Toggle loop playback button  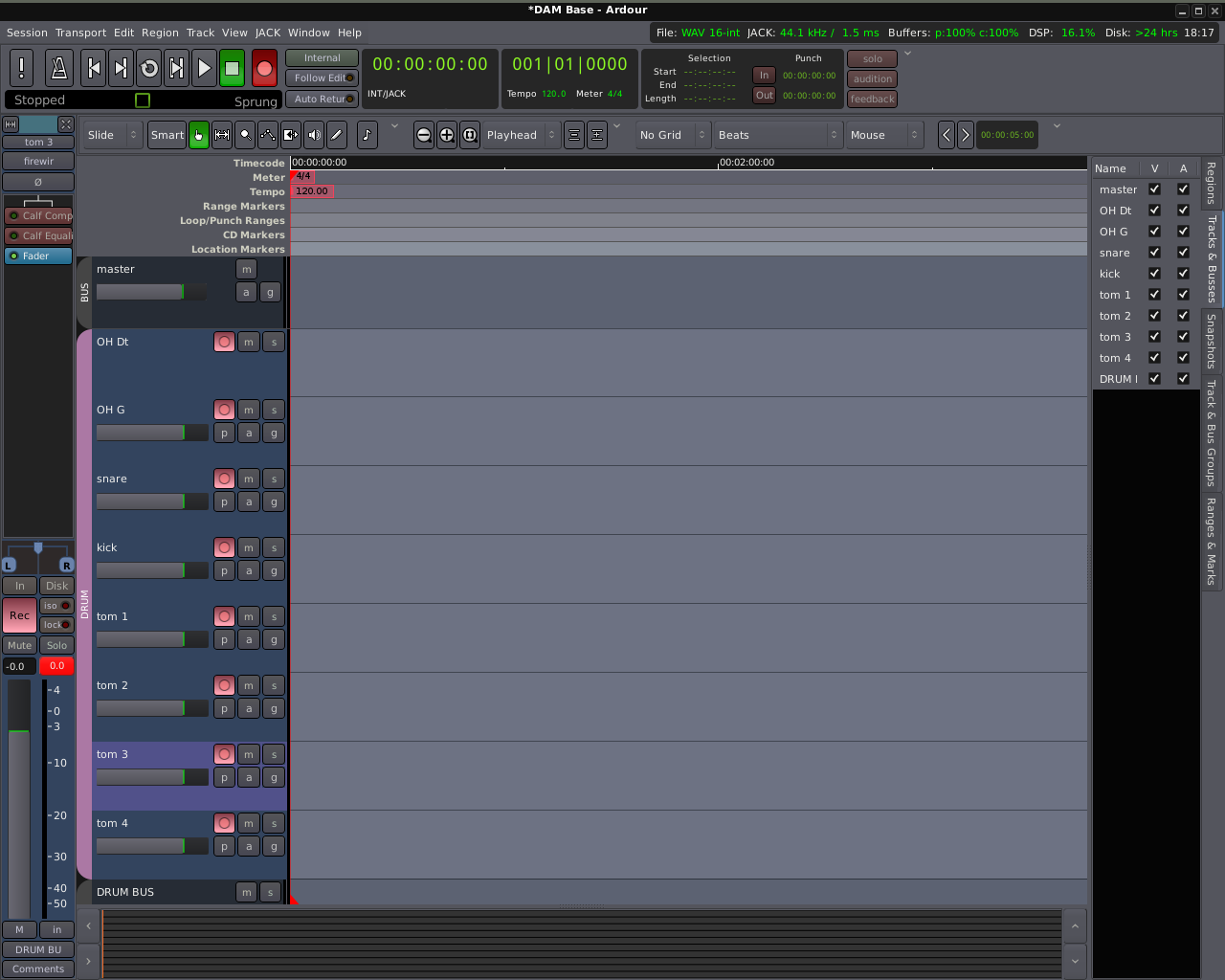point(149,68)
